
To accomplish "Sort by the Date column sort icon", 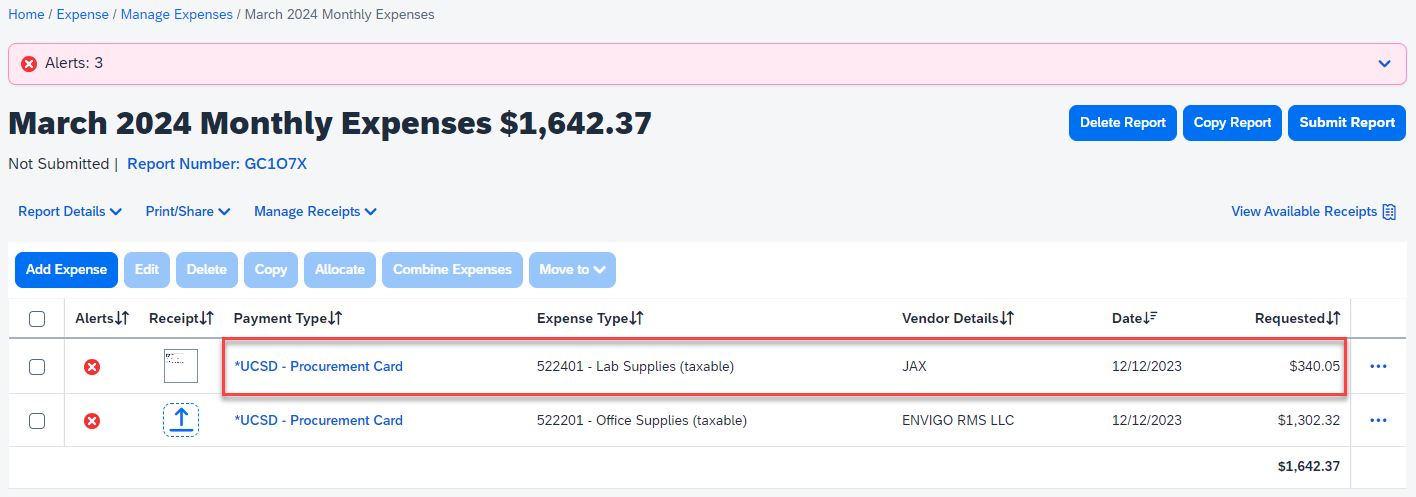I will click(x=1151, y=318).
